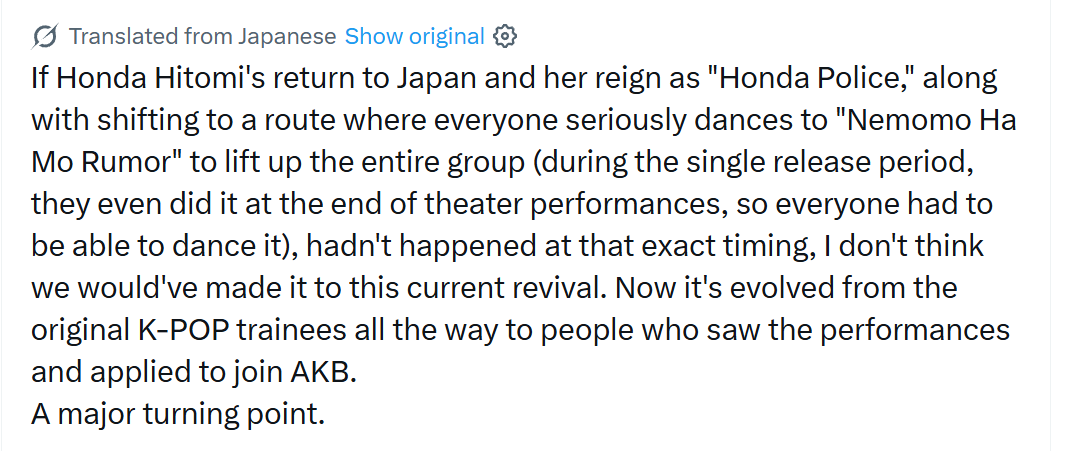This screenshot has width=1071, height=451.
Task: Click the line "A major turning point."
Action: pyautogui.click(x=178, y=413)
